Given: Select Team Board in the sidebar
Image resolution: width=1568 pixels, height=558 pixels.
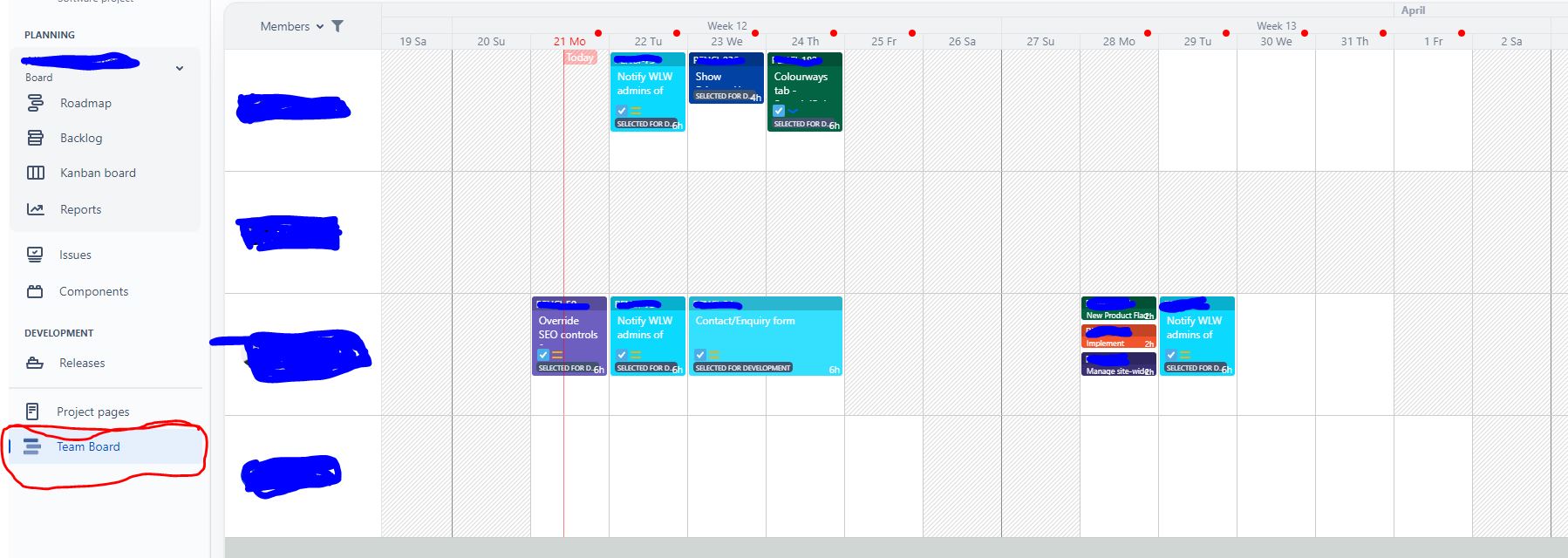Looking at the screenshot, I should coord(88,446).
